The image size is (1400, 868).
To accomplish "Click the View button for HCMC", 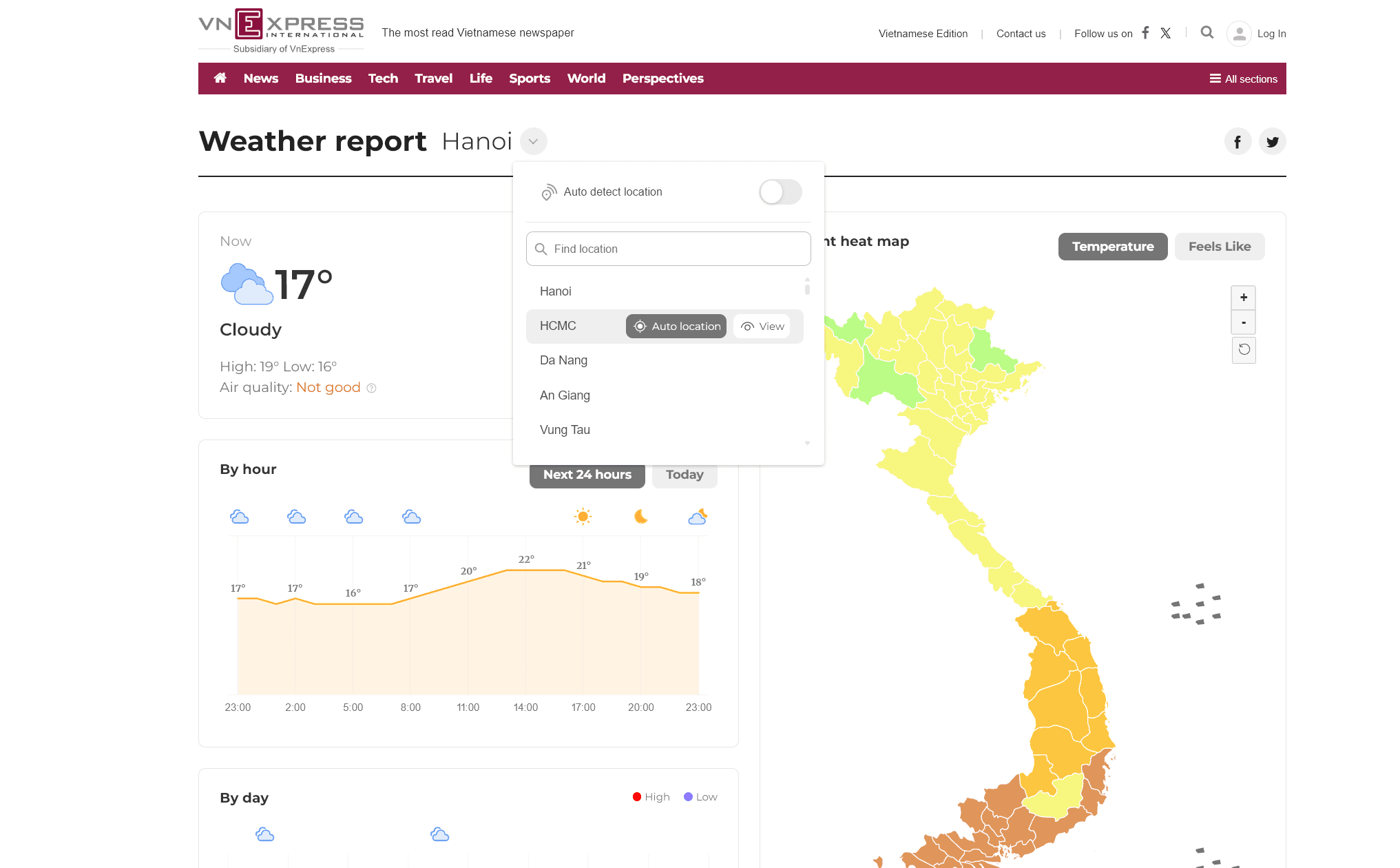I will click(762, 327).
